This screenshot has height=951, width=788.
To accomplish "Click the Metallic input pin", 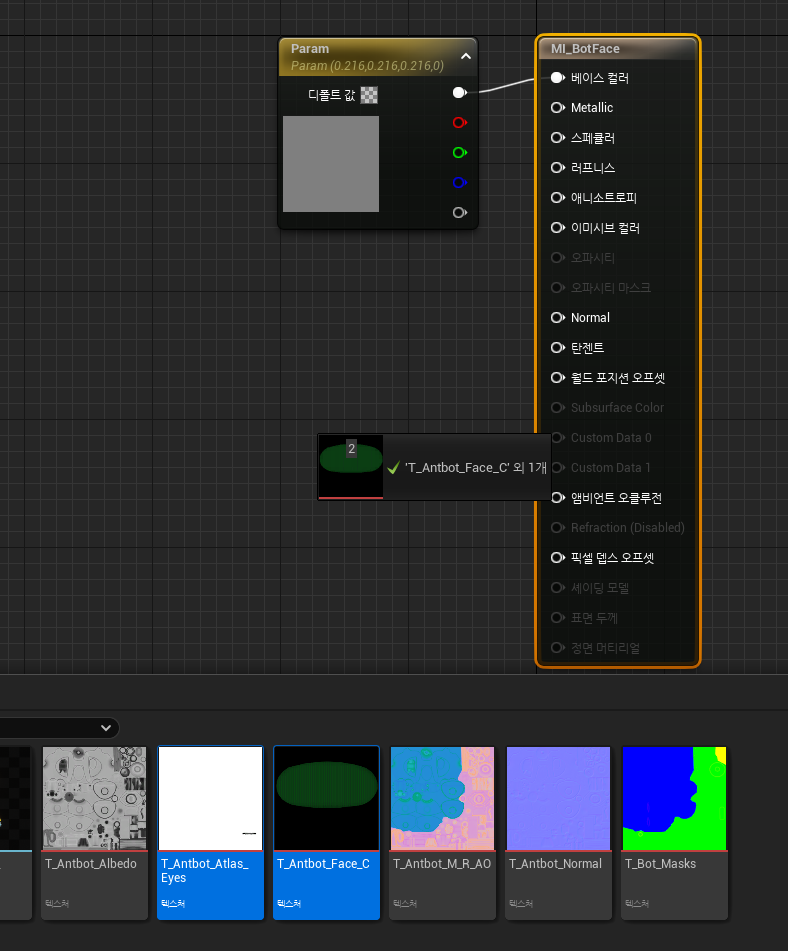I will click(557, 107).
